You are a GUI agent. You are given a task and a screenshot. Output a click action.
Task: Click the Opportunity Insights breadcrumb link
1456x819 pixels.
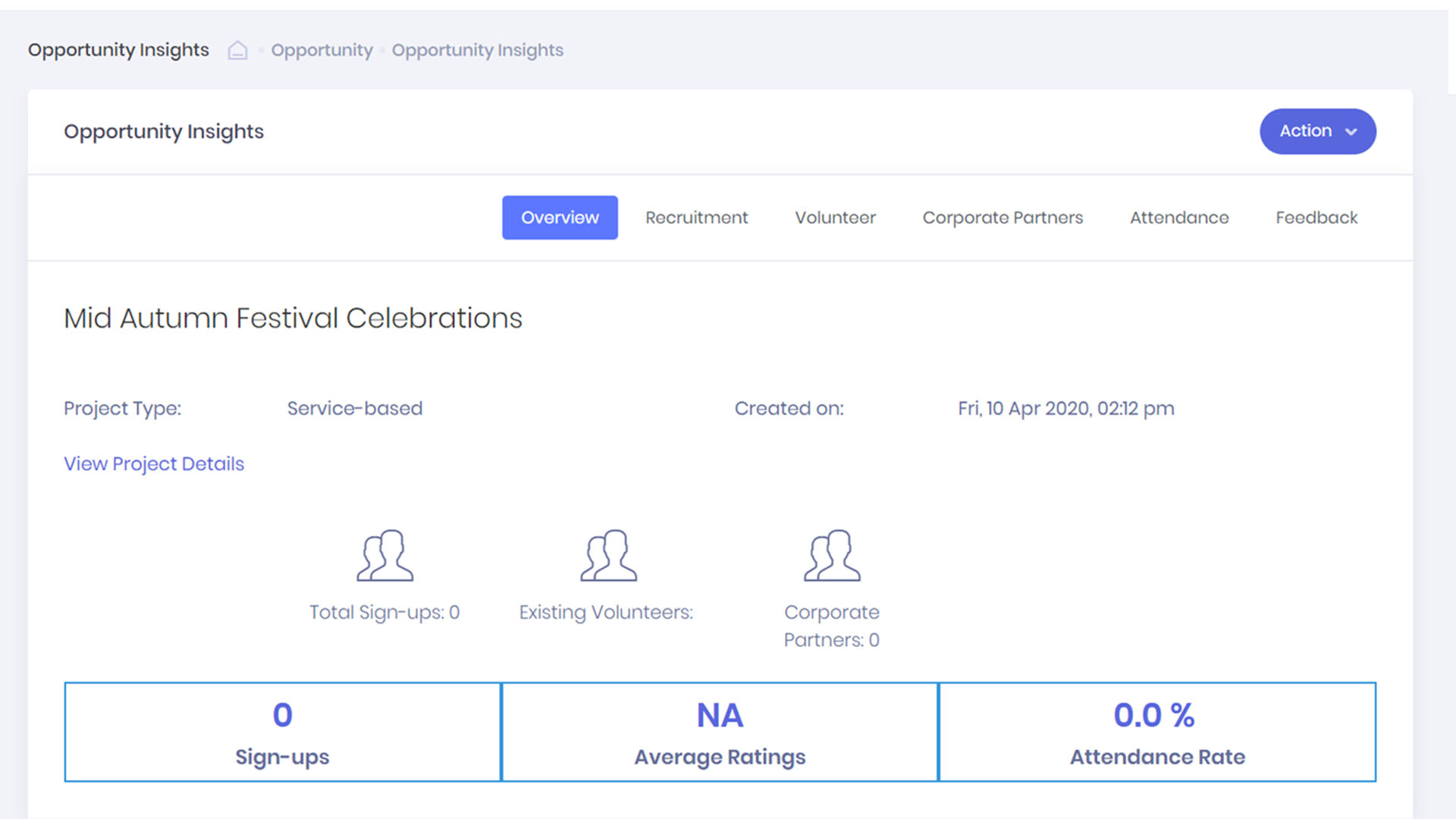coord(477,50)
